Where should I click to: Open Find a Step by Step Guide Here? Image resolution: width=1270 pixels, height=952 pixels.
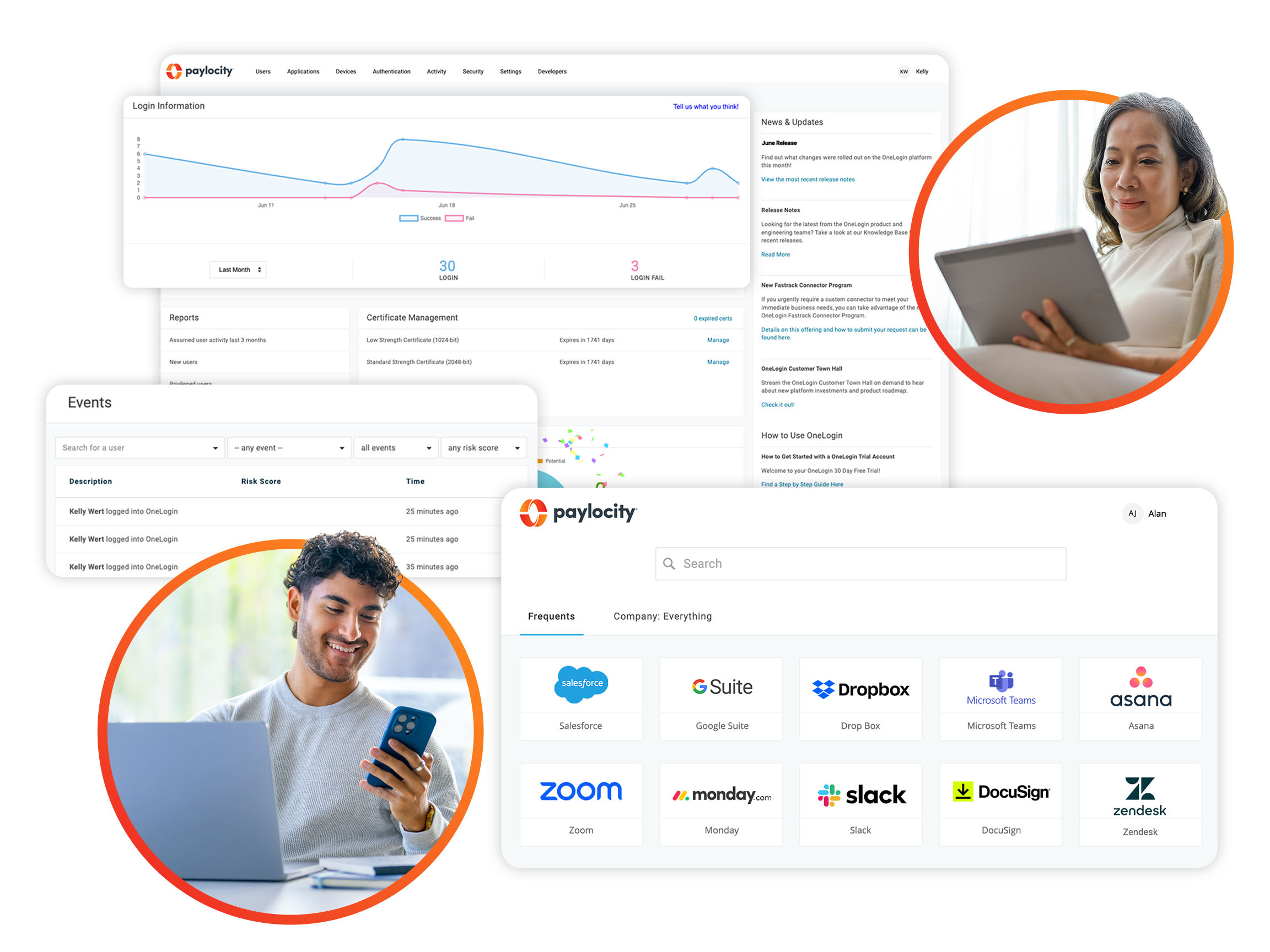(x=802, y=484)
